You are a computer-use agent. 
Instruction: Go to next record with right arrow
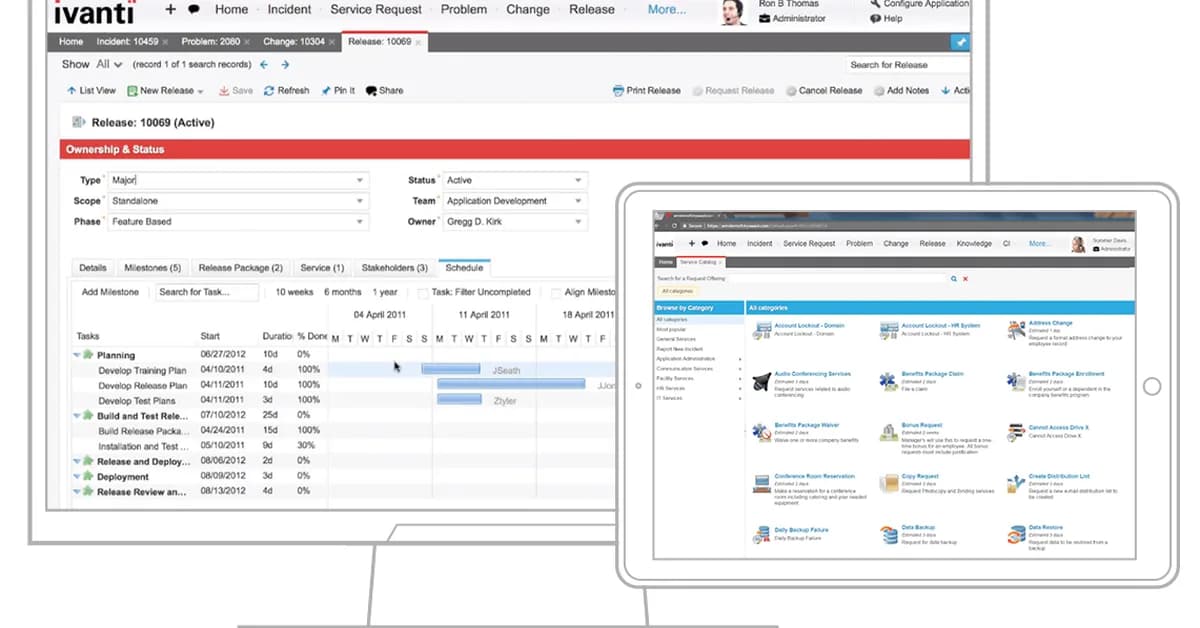coord(285,64)
